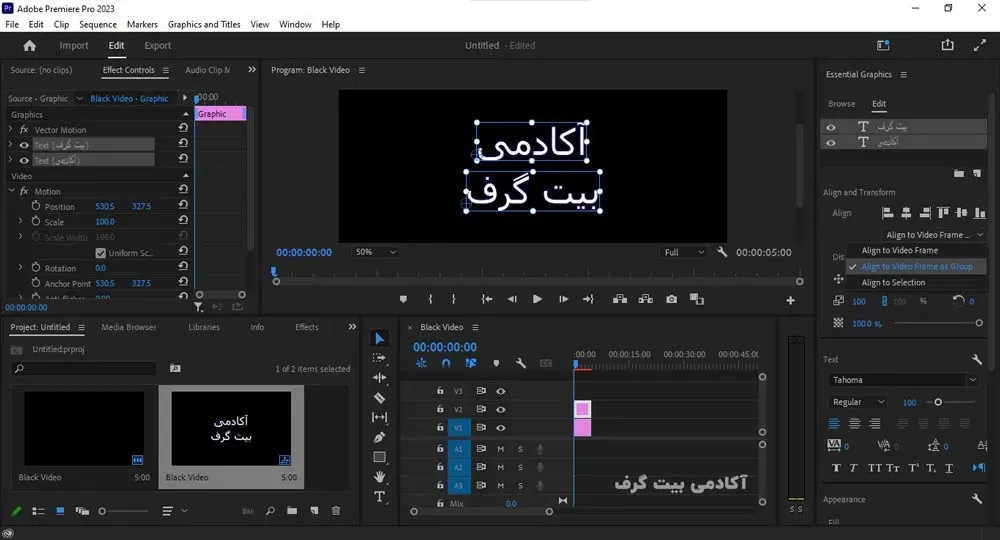The image size is (1000, 540).
Task: Select the Rectangle tool
Action: point(379,457)
